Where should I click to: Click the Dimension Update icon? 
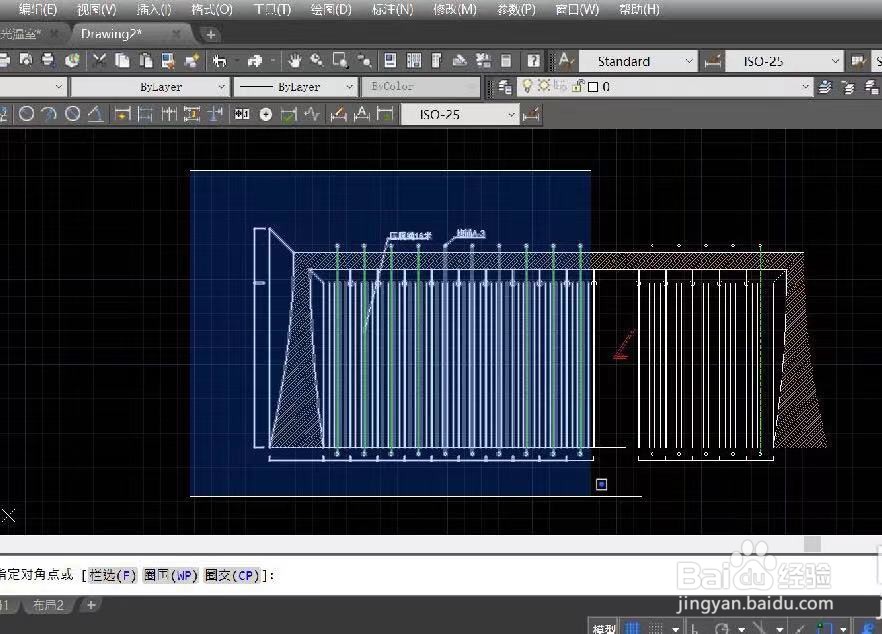[385, 114]
